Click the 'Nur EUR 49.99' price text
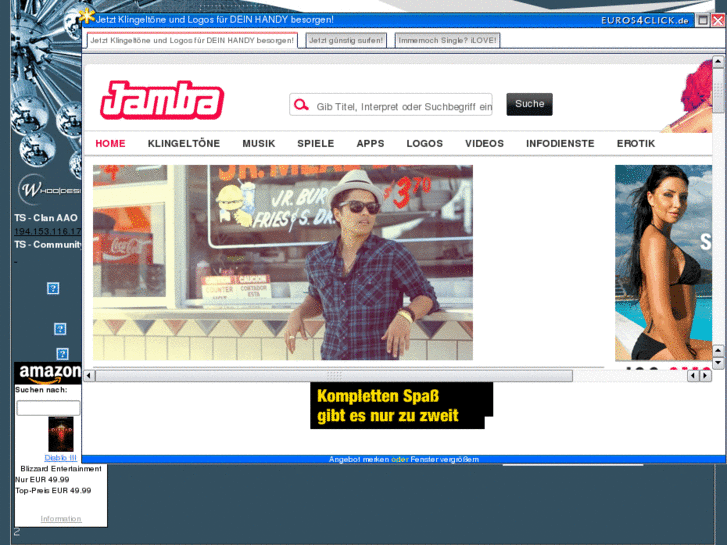Screen dimensions: 727x545 pos(42,480)
